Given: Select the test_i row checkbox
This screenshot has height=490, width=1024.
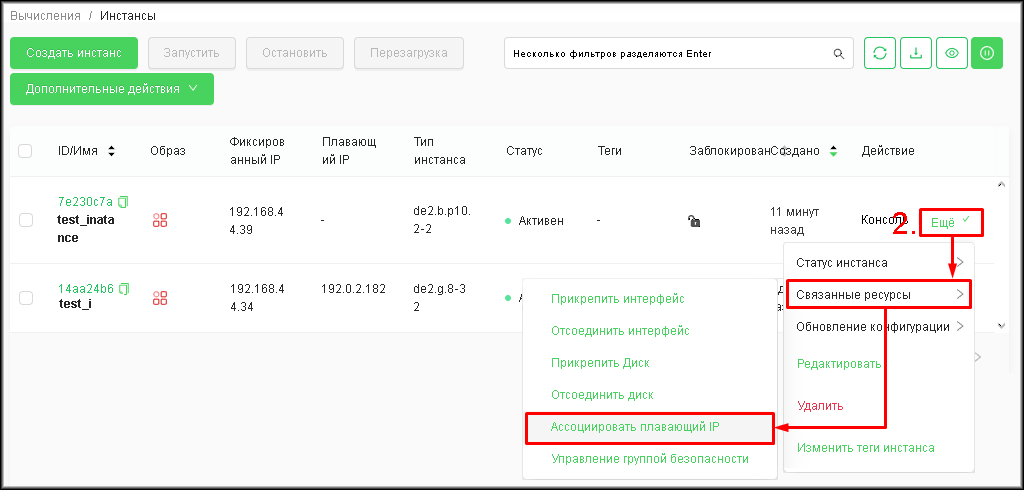Looking at the screenshot, I should click(25, 297).
